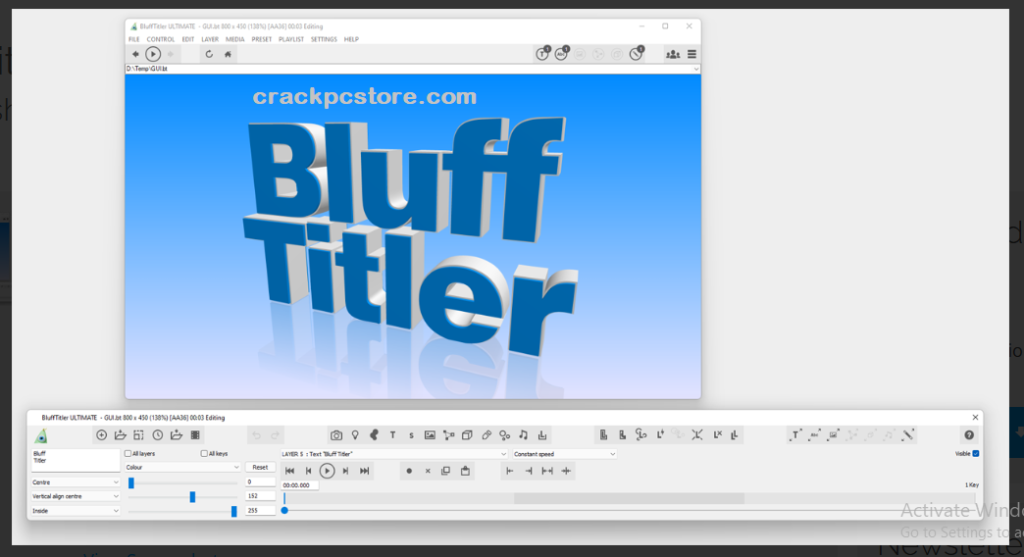Viewport: 1024px width, 557px height.
Task: Click the circled plus new show icon
Action: point(101,435)
